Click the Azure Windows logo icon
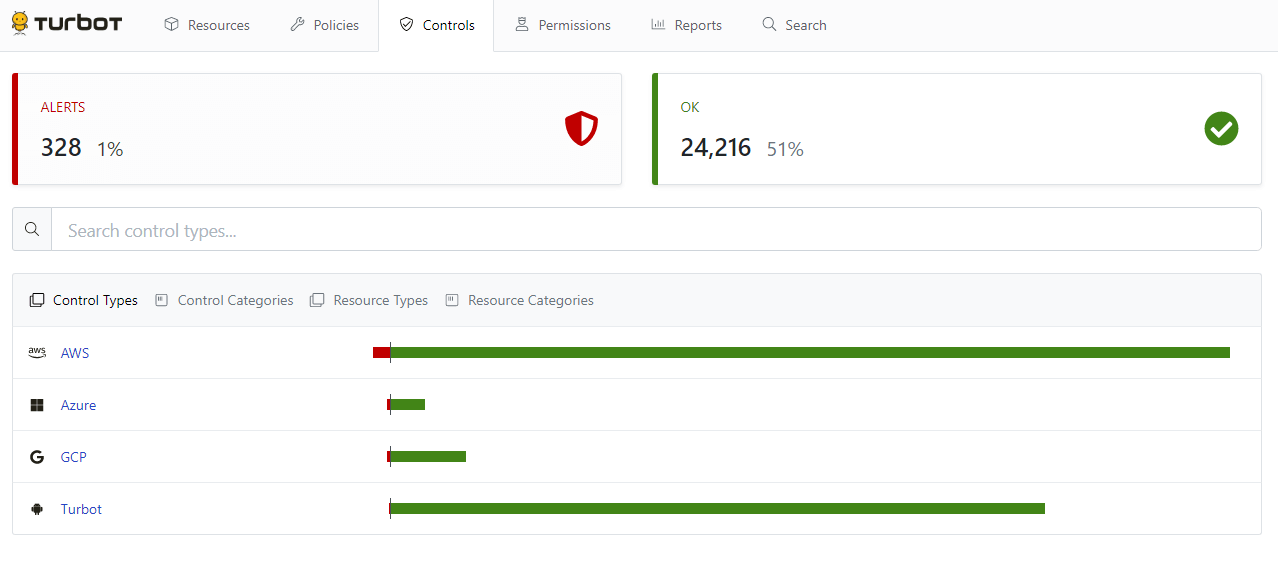 pos(37,405)
